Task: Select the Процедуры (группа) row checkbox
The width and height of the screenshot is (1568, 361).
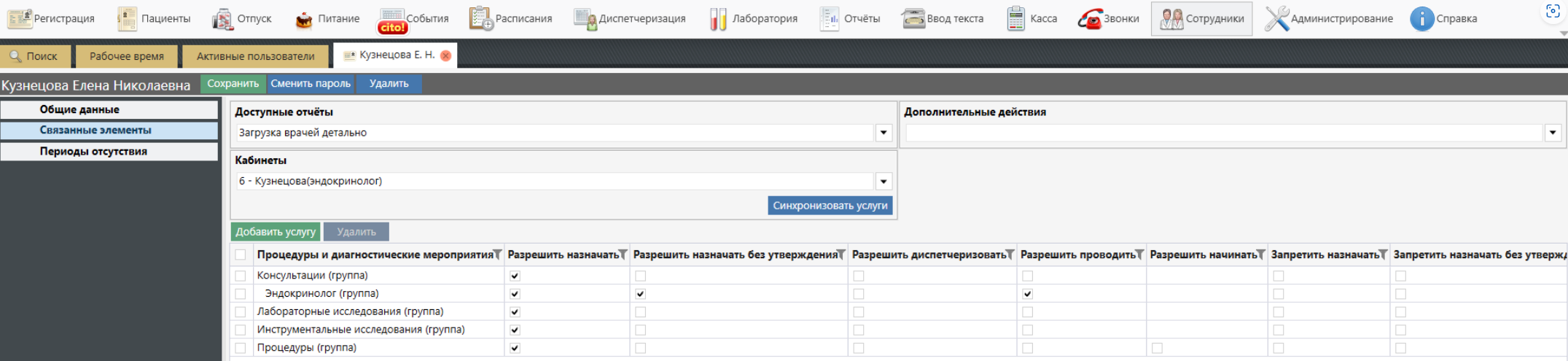Action: click(x=241, y=348)
